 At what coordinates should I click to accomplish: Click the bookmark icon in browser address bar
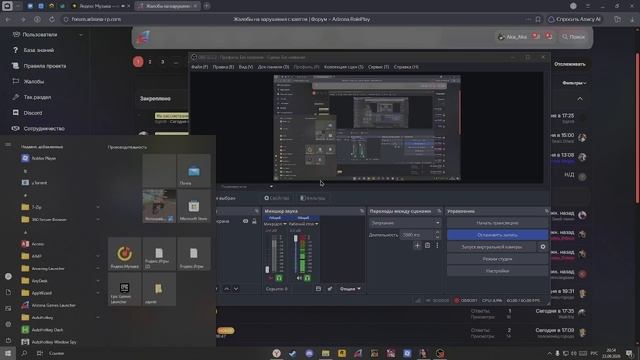(538, 19)
